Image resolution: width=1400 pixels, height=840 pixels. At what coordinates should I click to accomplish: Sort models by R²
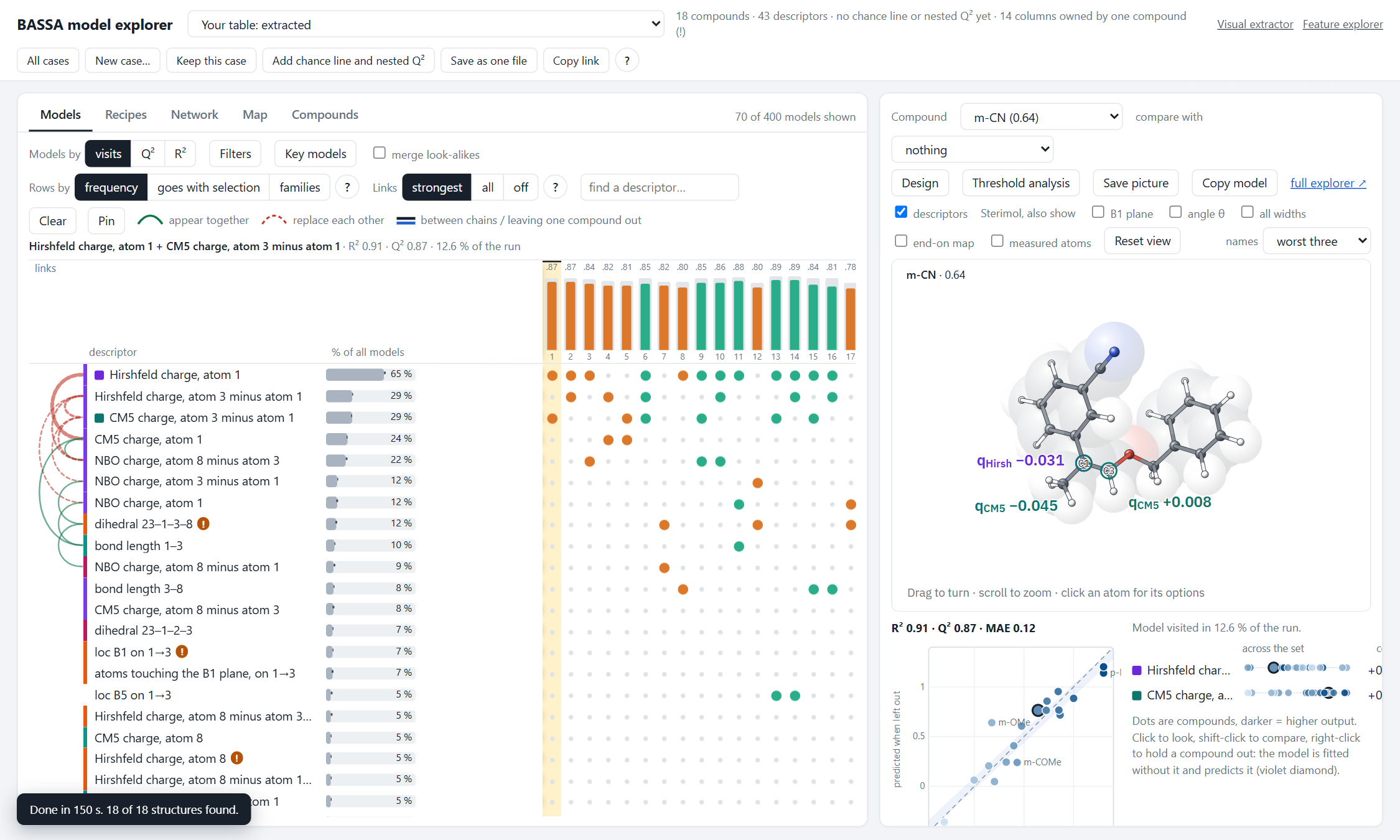(x=180, y=154)
